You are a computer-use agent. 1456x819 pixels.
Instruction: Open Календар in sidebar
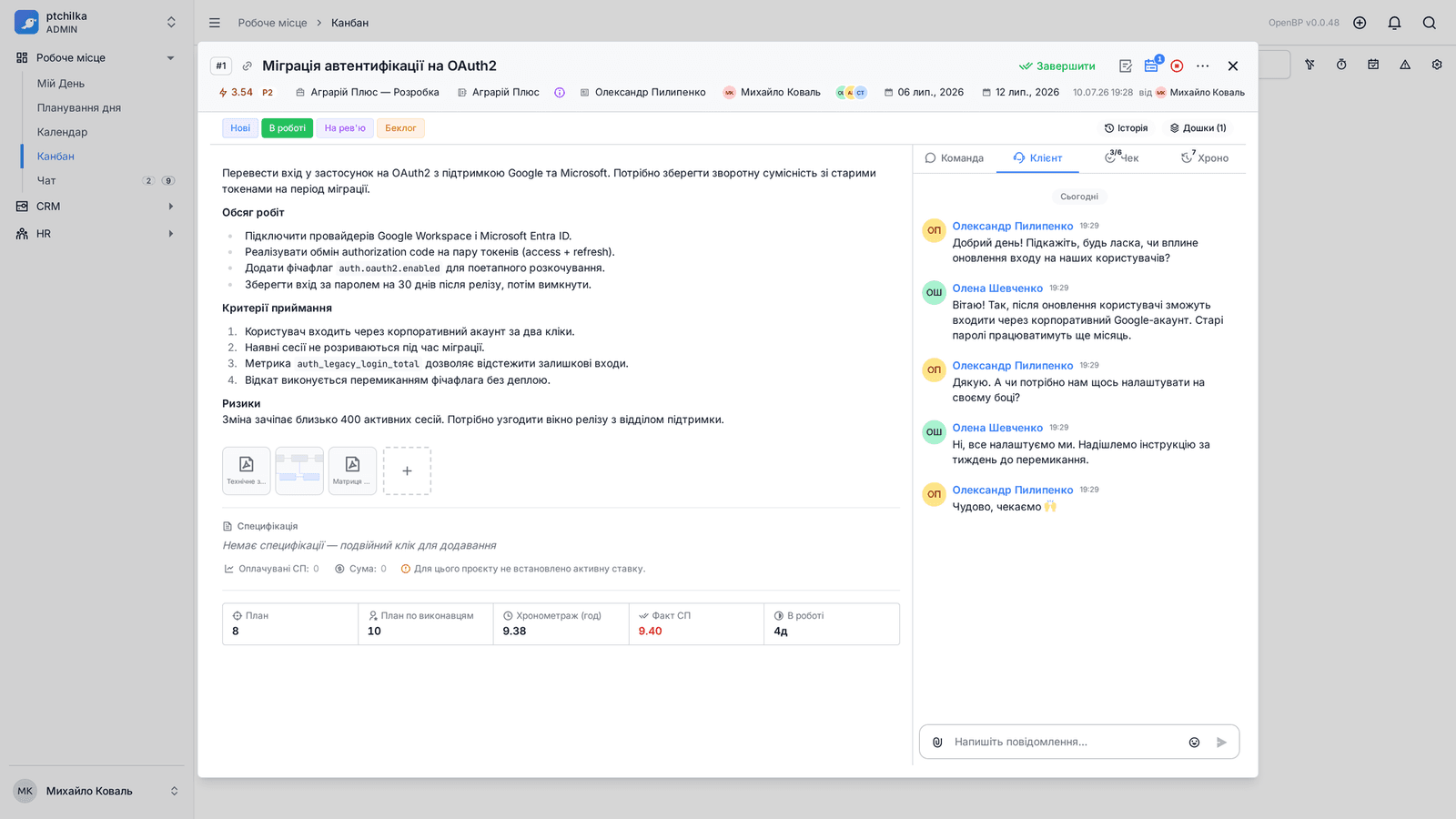point(63,132)
